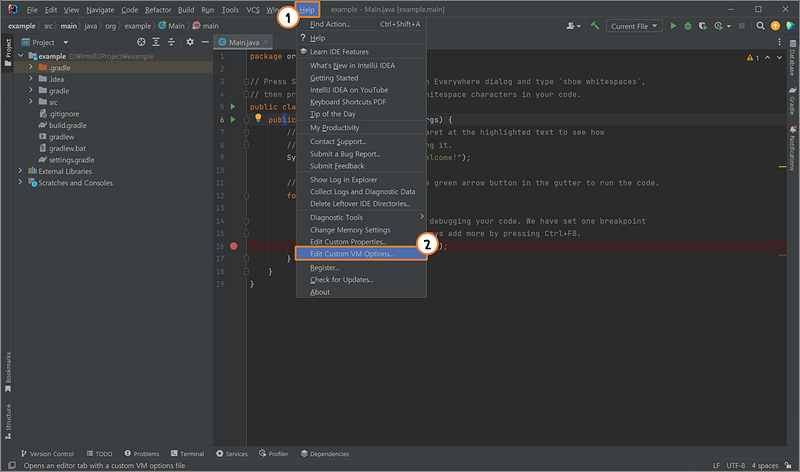Toggle the read-only lock icon in the status bar
Screen dimensions: 800x472
(788, 465)
